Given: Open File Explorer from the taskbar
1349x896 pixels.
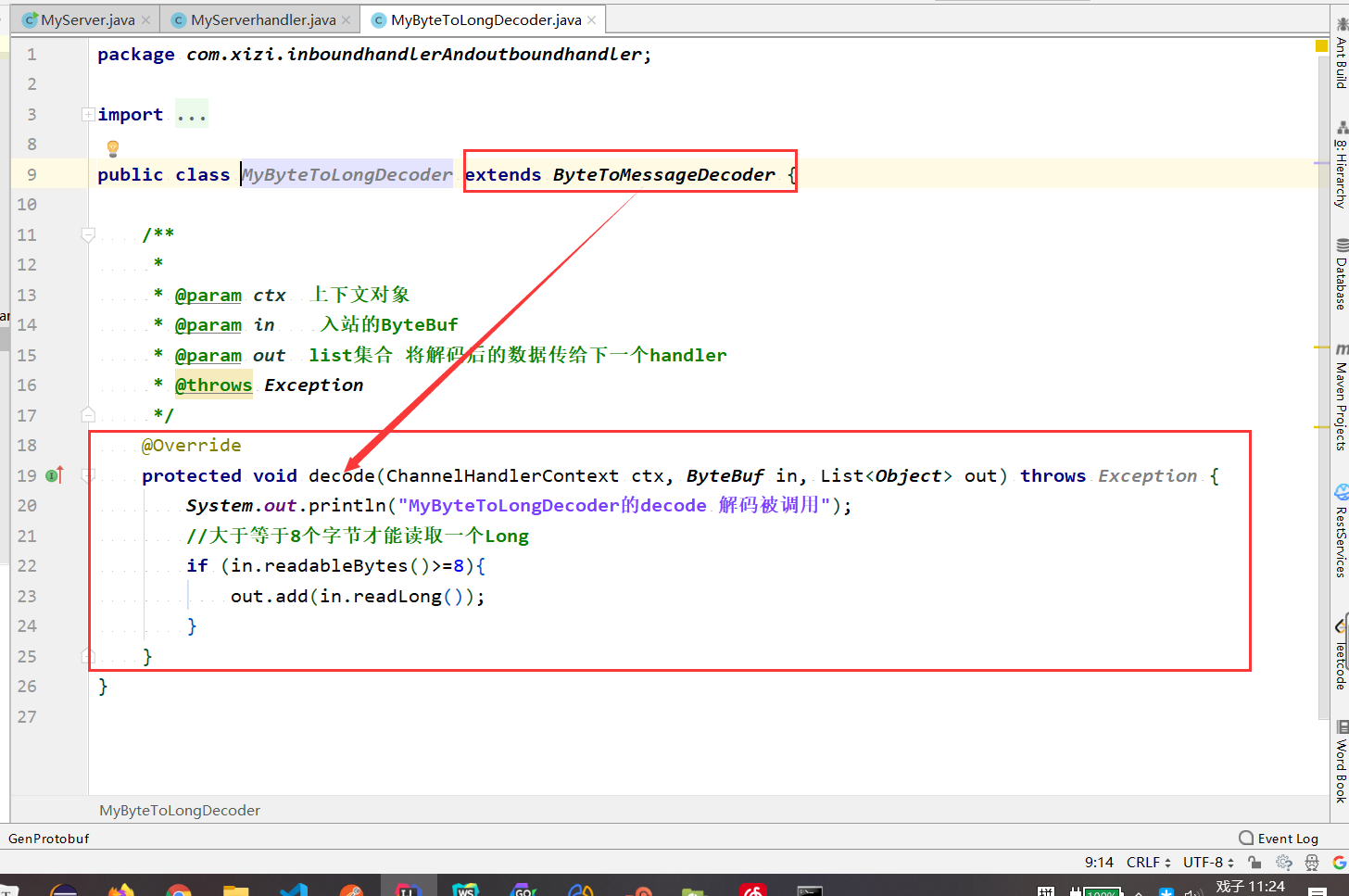Looking at the screenshot, I should (236, 890).
